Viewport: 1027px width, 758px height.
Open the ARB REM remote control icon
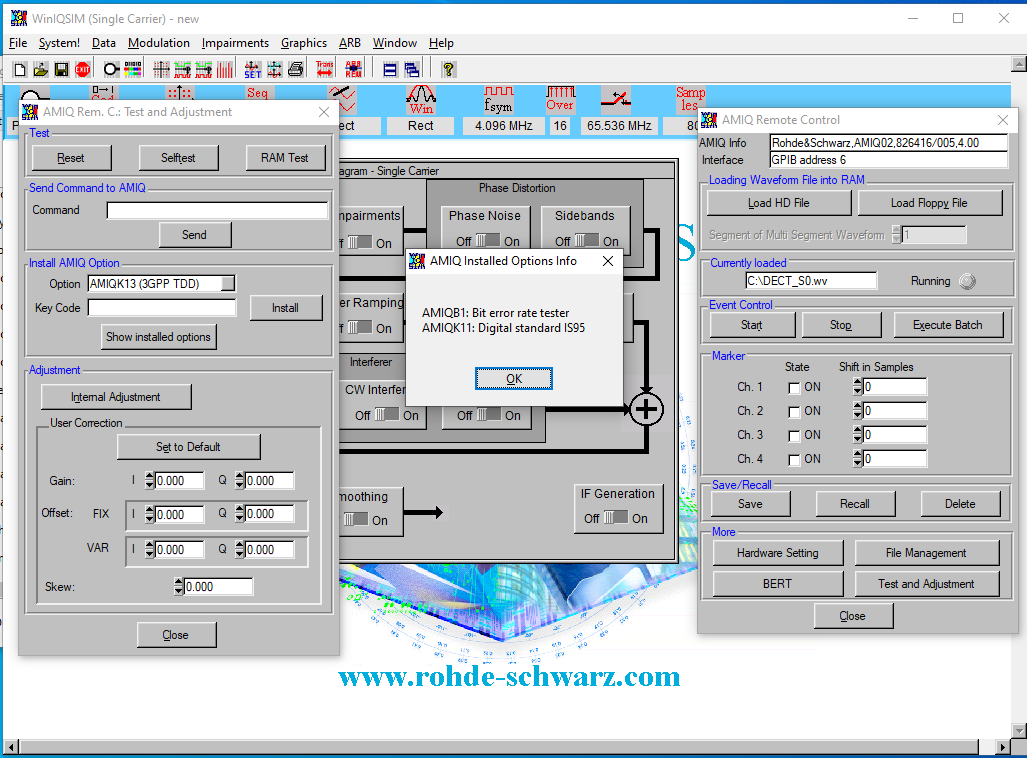point(354,69)
